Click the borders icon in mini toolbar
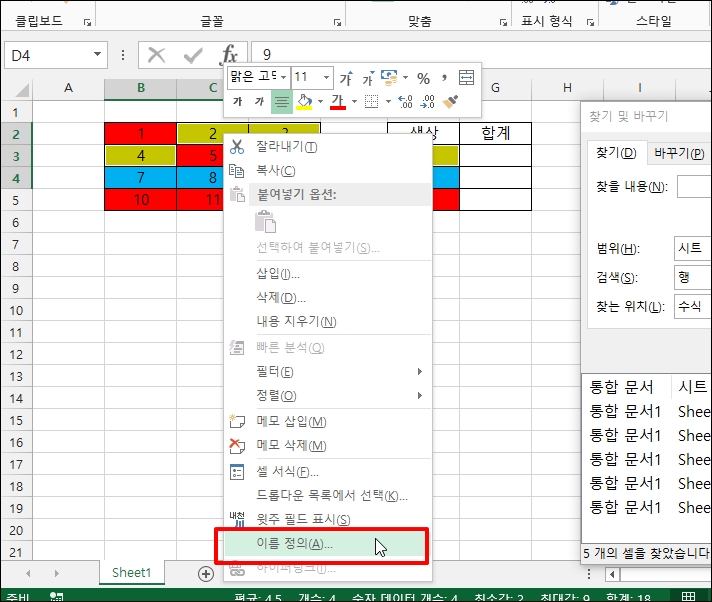Viewport: 712px width, 602px height. click(x=371, y=101)
